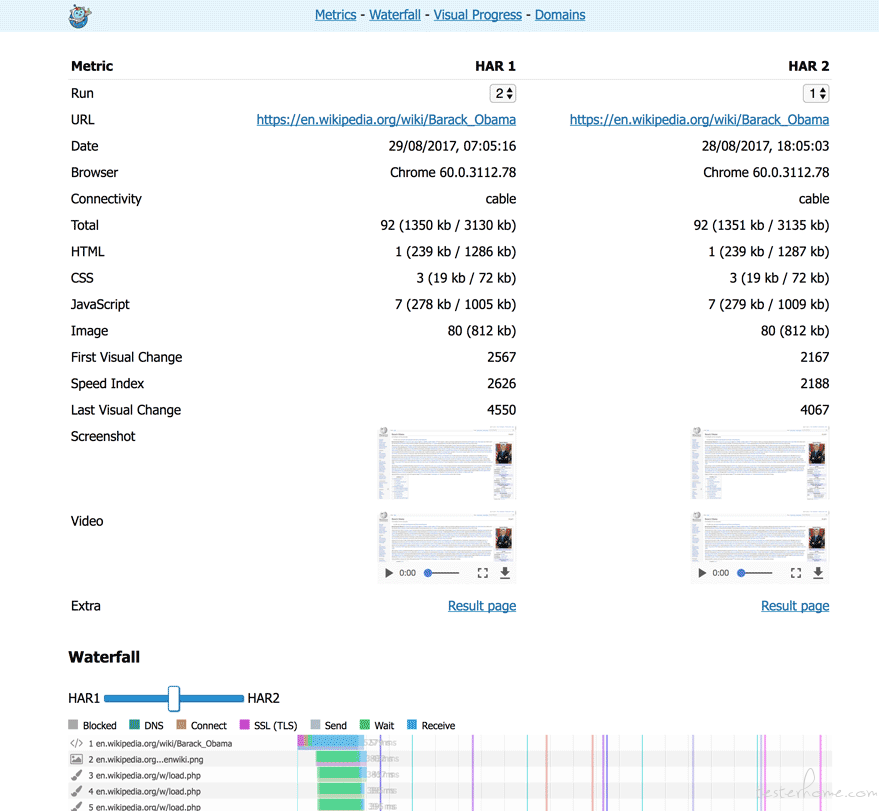This screenshot has width=879, height=811.
Task: Click the image icon of request 2
Action: [76, 759]
